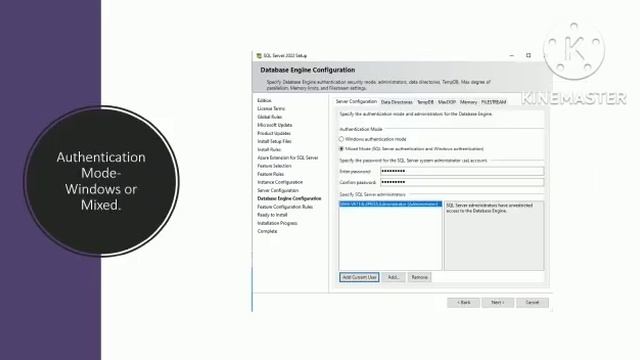The image size is (640, 360).
Task: Click the Feature Selection step
Action: (x=274, y=166)
